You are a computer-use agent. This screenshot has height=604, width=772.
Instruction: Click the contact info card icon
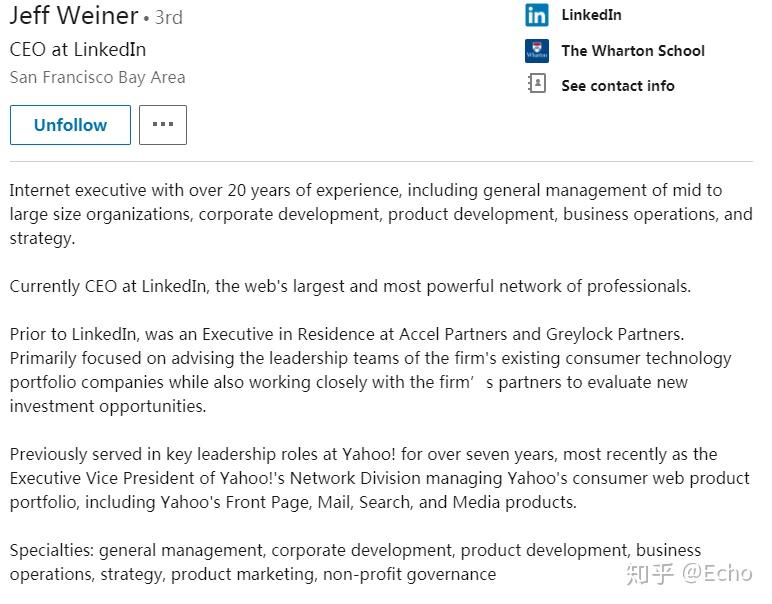(x=537, y=85)
